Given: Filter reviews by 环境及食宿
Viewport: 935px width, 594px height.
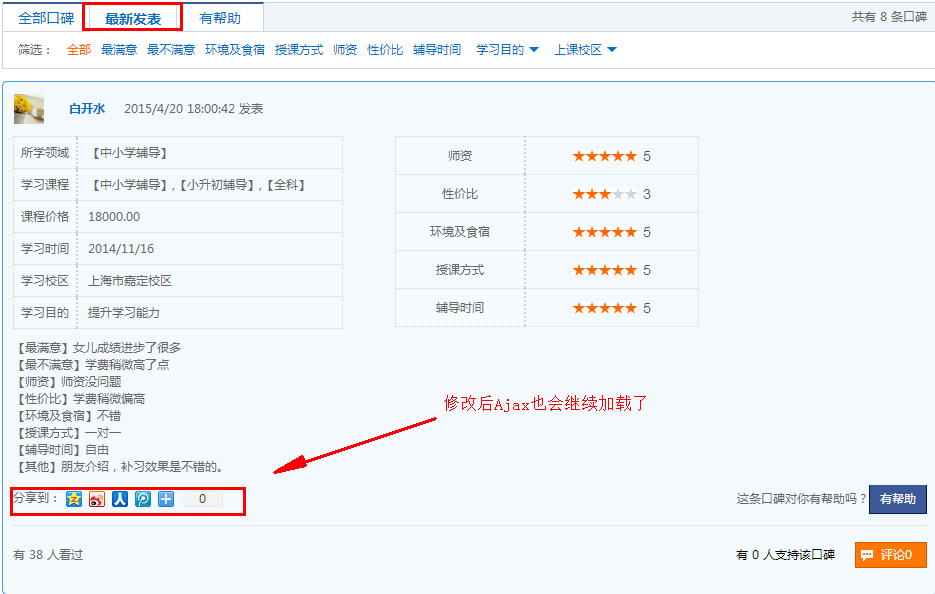Looking at the screenshot, I should pos(235,50).
